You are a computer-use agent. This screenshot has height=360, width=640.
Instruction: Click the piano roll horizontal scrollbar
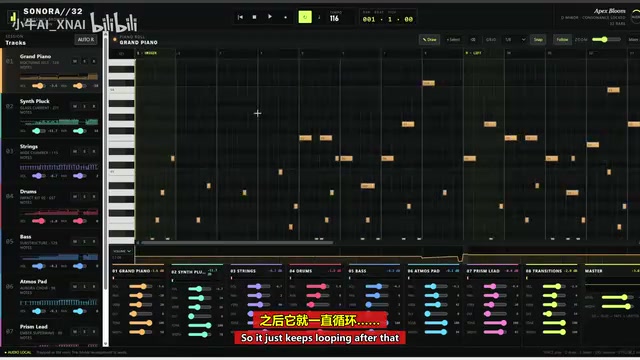(x=236, y=243)
